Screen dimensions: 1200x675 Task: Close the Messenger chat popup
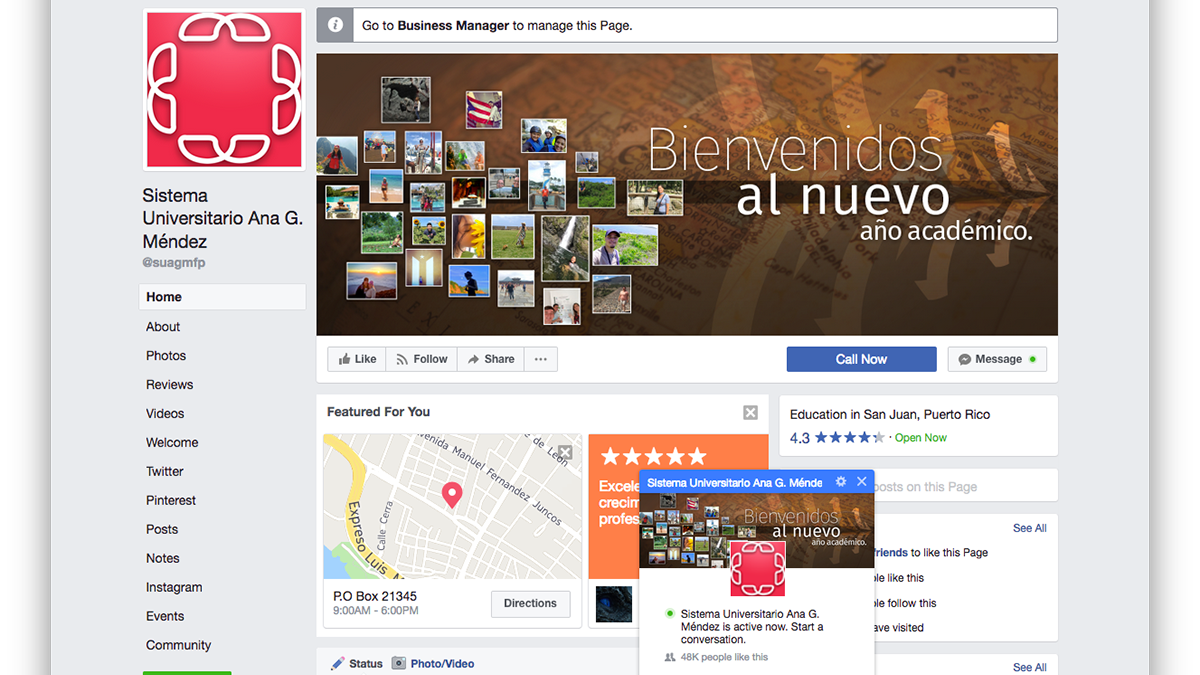(862, 482)
